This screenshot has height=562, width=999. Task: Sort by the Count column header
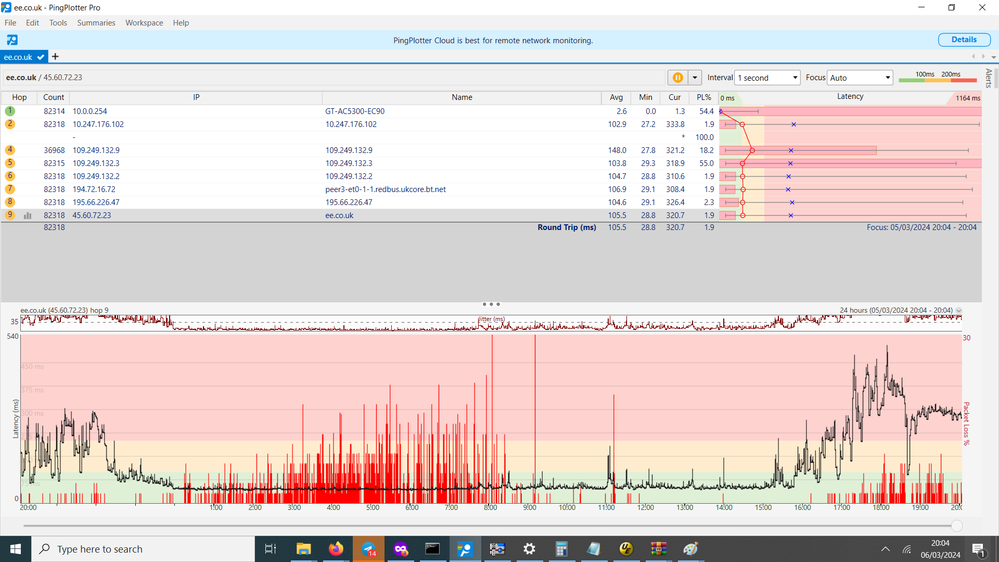point(54,97)
